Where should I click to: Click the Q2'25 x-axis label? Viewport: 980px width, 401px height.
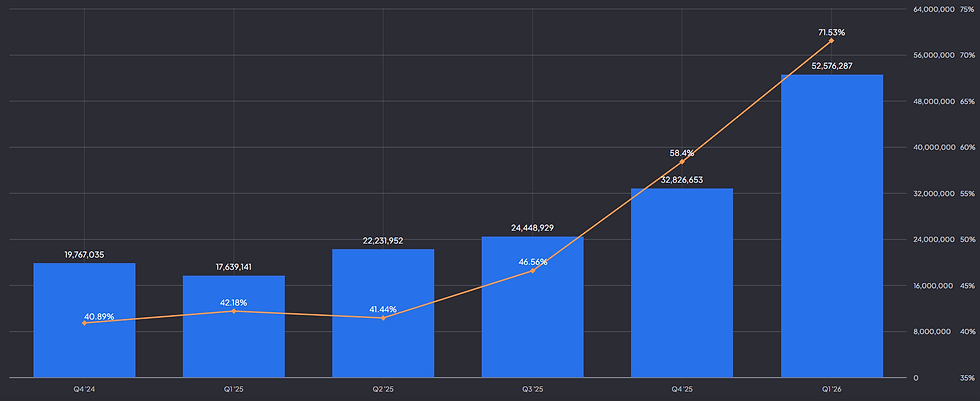(x=383, y=389)
